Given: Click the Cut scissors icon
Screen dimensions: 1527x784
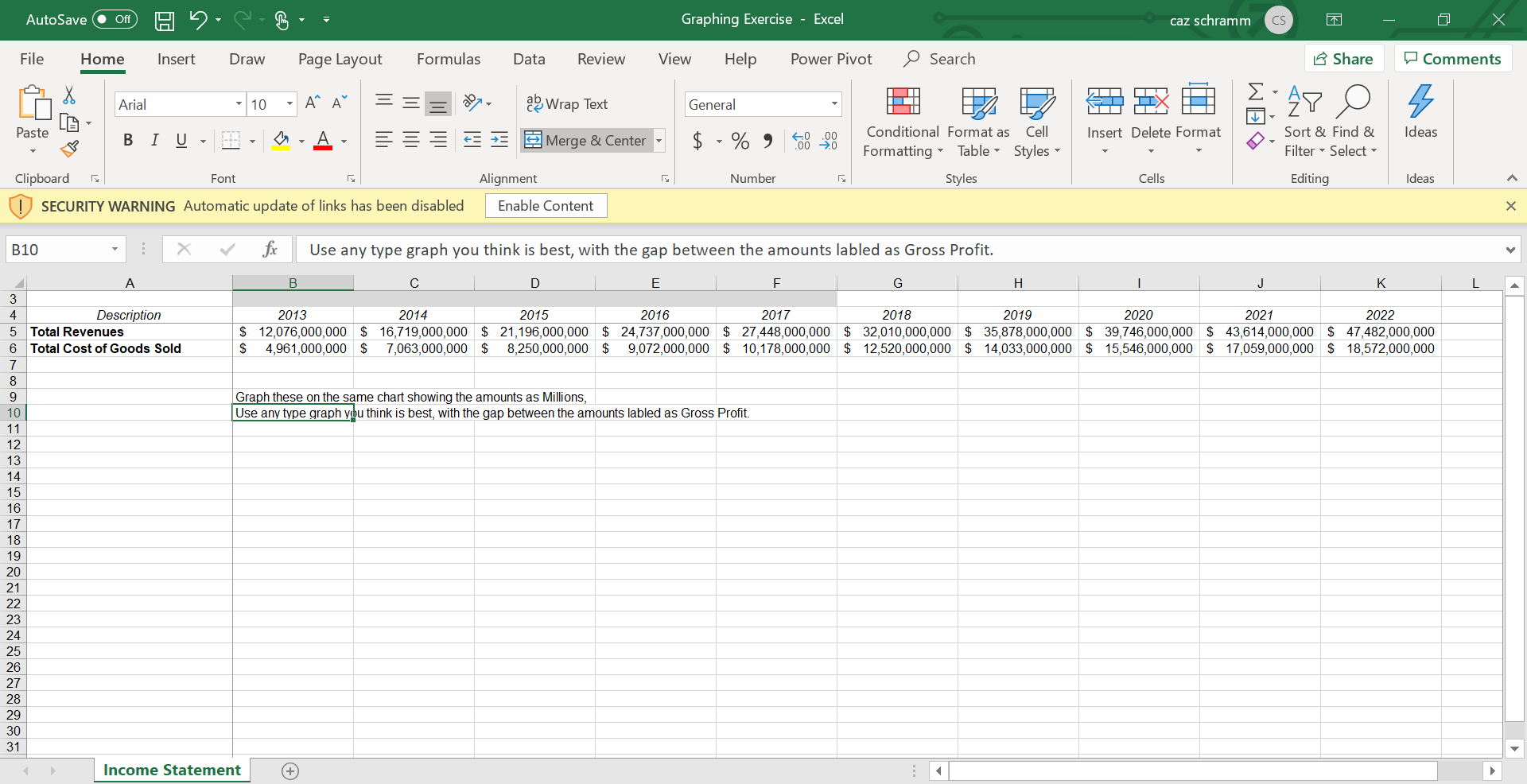Looking at the screenshot, I should (x=69, y=96).
